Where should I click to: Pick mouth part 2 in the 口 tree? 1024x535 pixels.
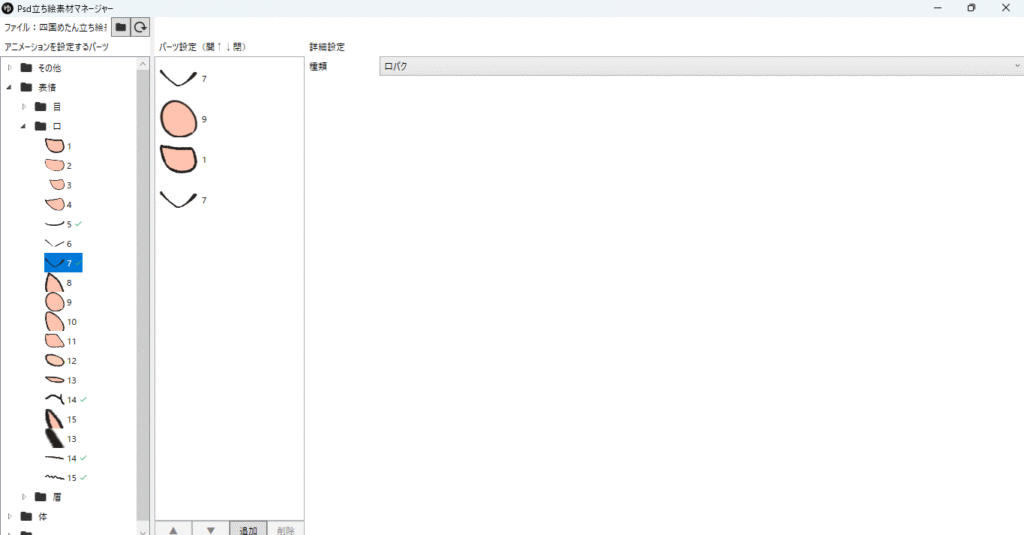pyautogui.click(x=58, y=165)
